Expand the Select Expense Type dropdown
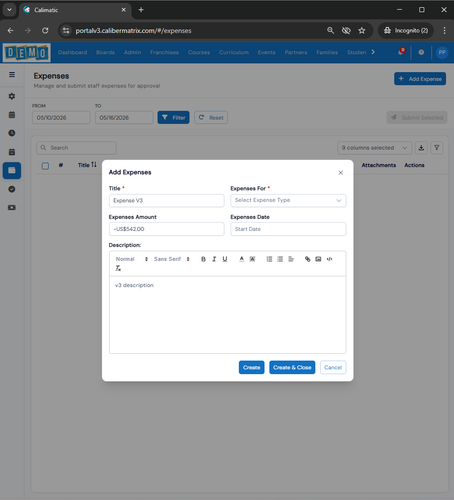 (288, 200)
